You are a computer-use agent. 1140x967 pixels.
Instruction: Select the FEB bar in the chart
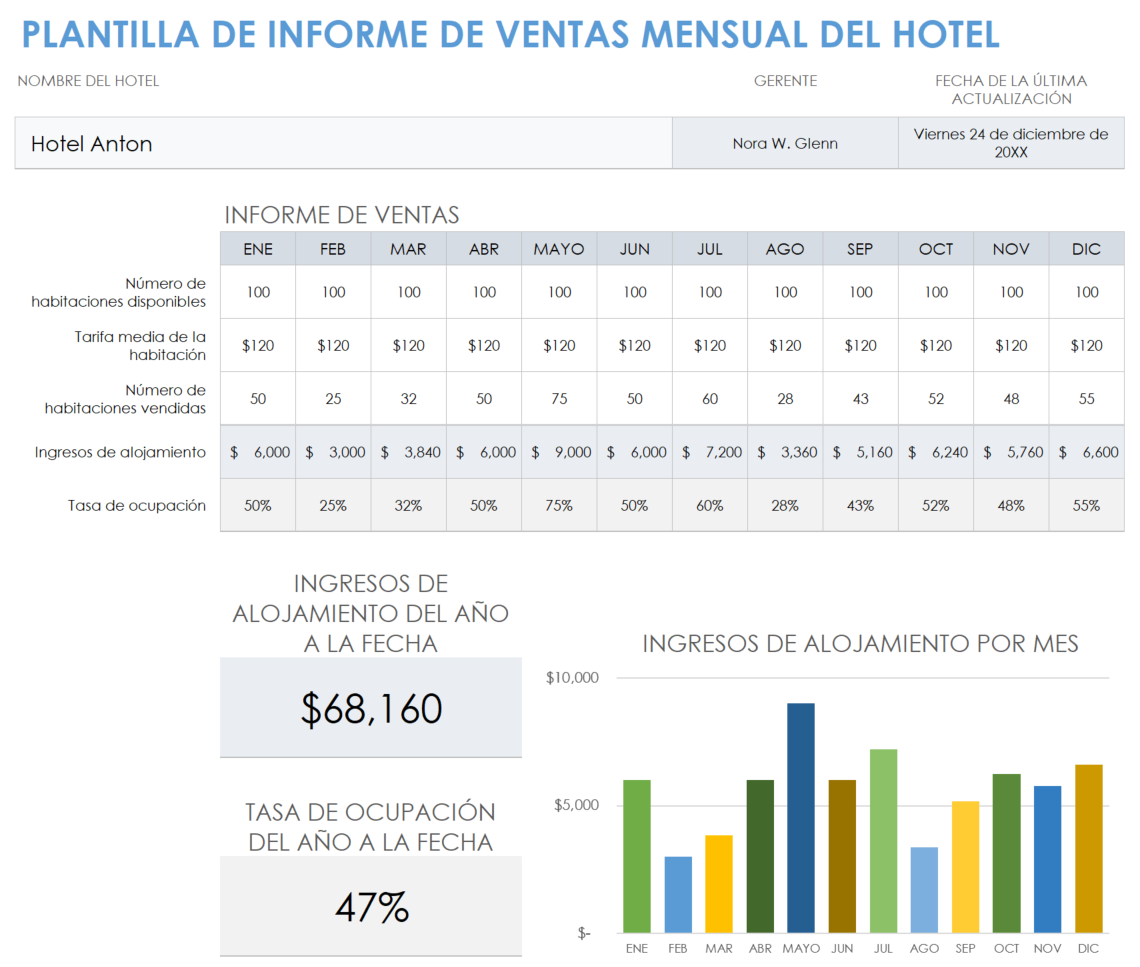(x=678, y=895)
